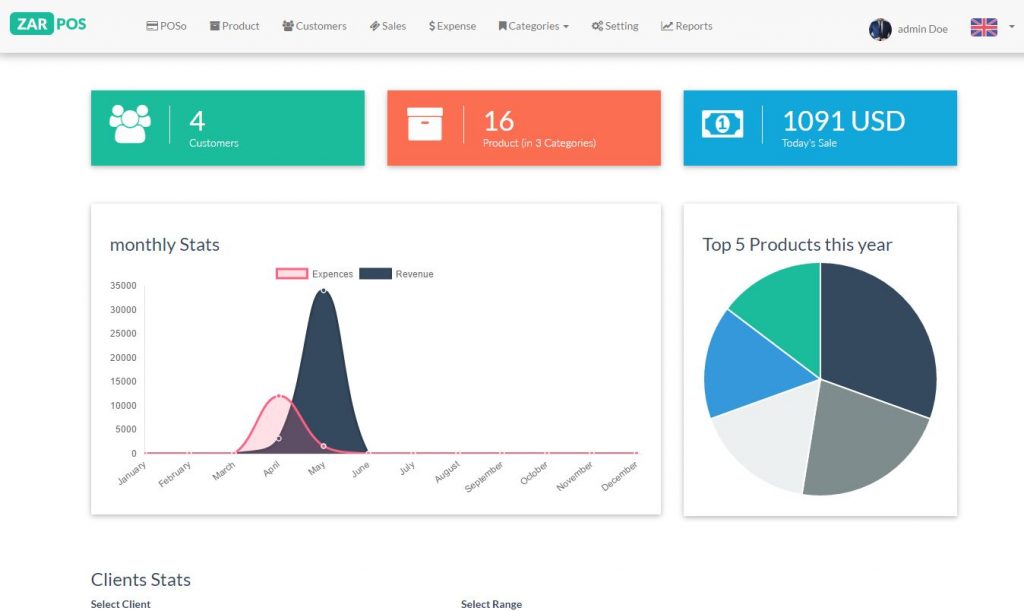
Task: Click the customers group icon in green card
Action: (130, 124)
